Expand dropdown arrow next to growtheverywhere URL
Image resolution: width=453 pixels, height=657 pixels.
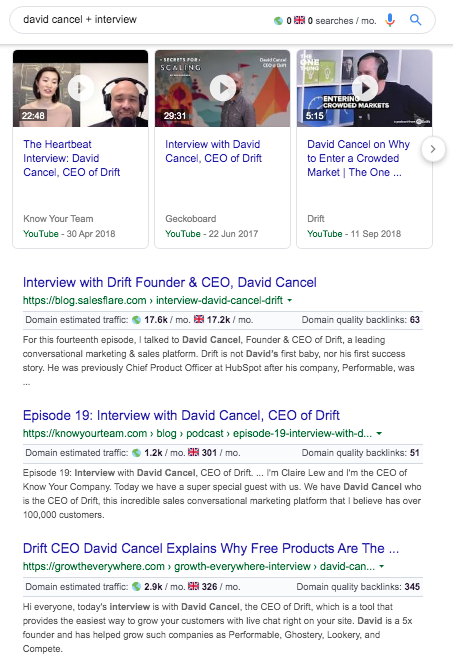click(x=382, y=566)
